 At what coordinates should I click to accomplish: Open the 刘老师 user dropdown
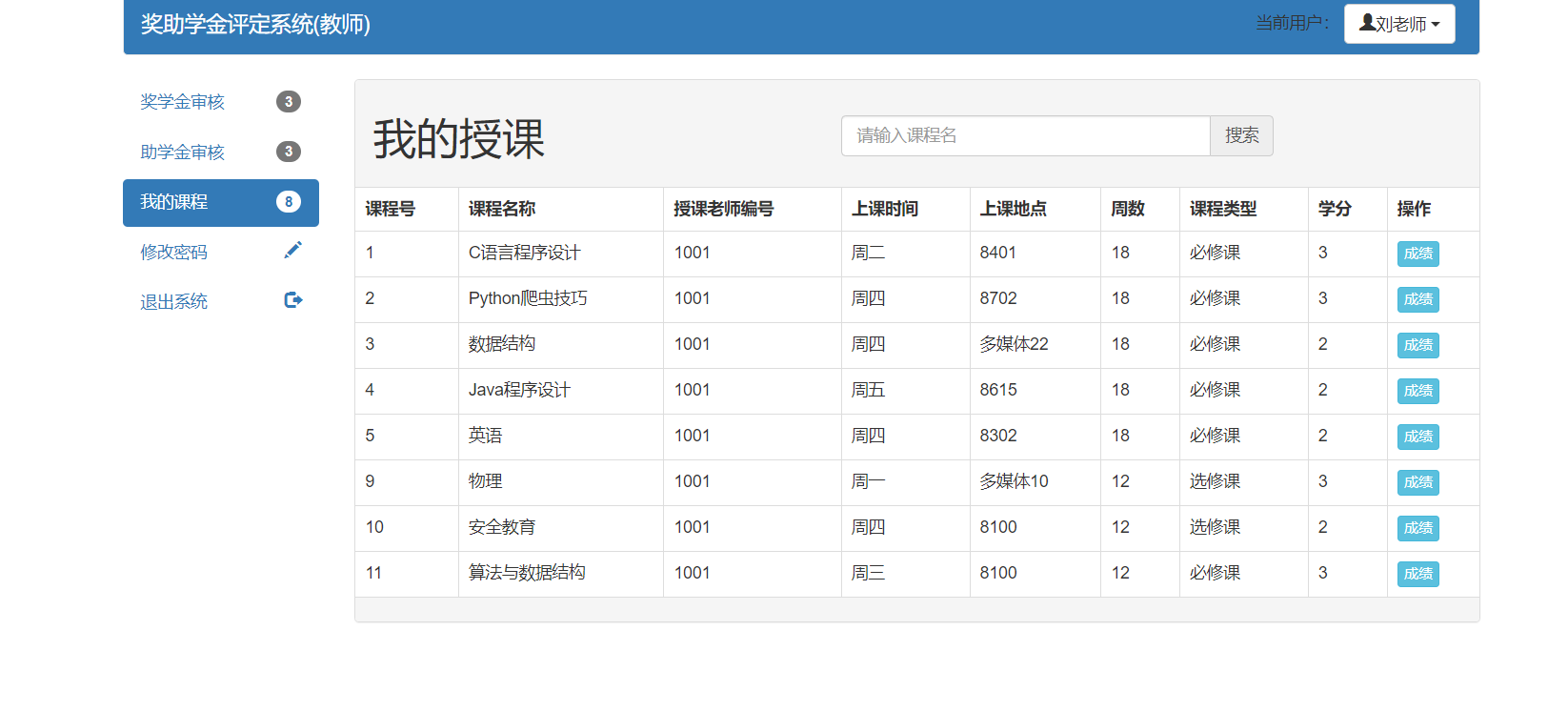[1399, 24]
